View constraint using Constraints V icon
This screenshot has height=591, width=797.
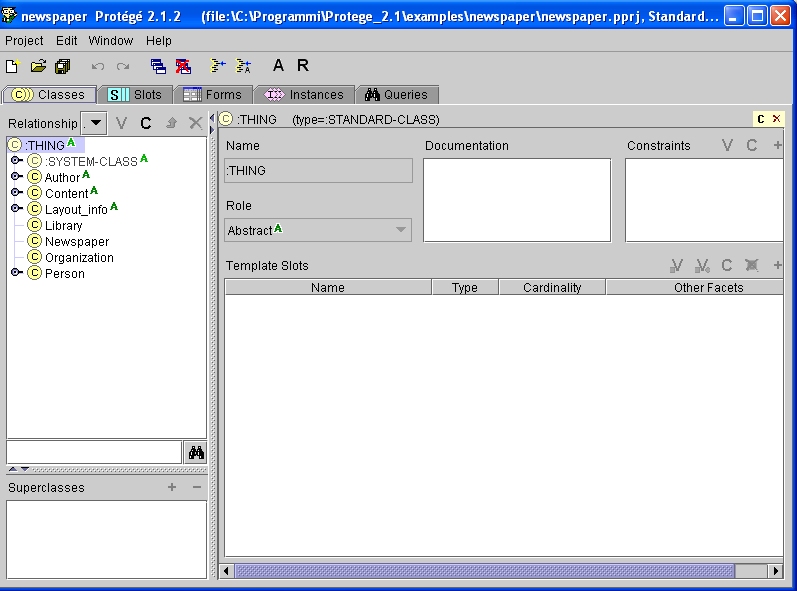[x=727, y=145]
